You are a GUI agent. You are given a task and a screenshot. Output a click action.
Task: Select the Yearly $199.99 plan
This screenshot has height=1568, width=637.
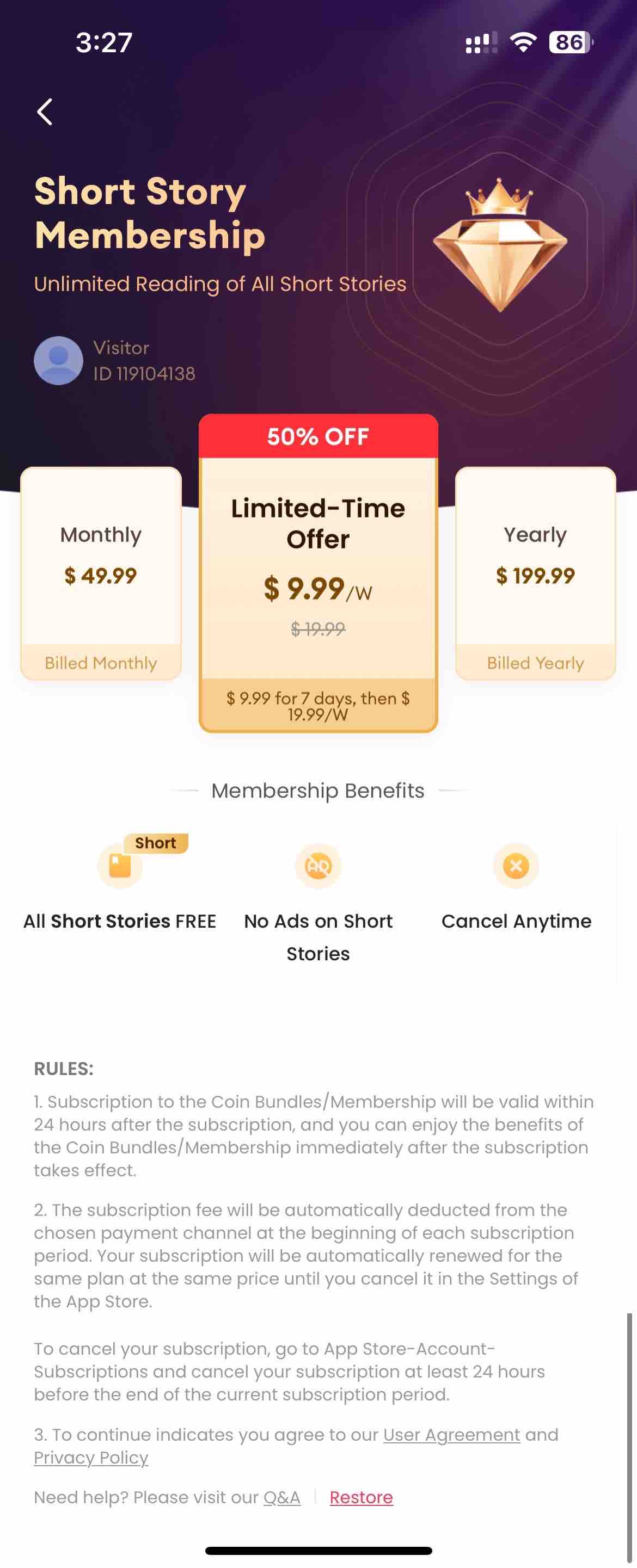(x=535, y=573)
